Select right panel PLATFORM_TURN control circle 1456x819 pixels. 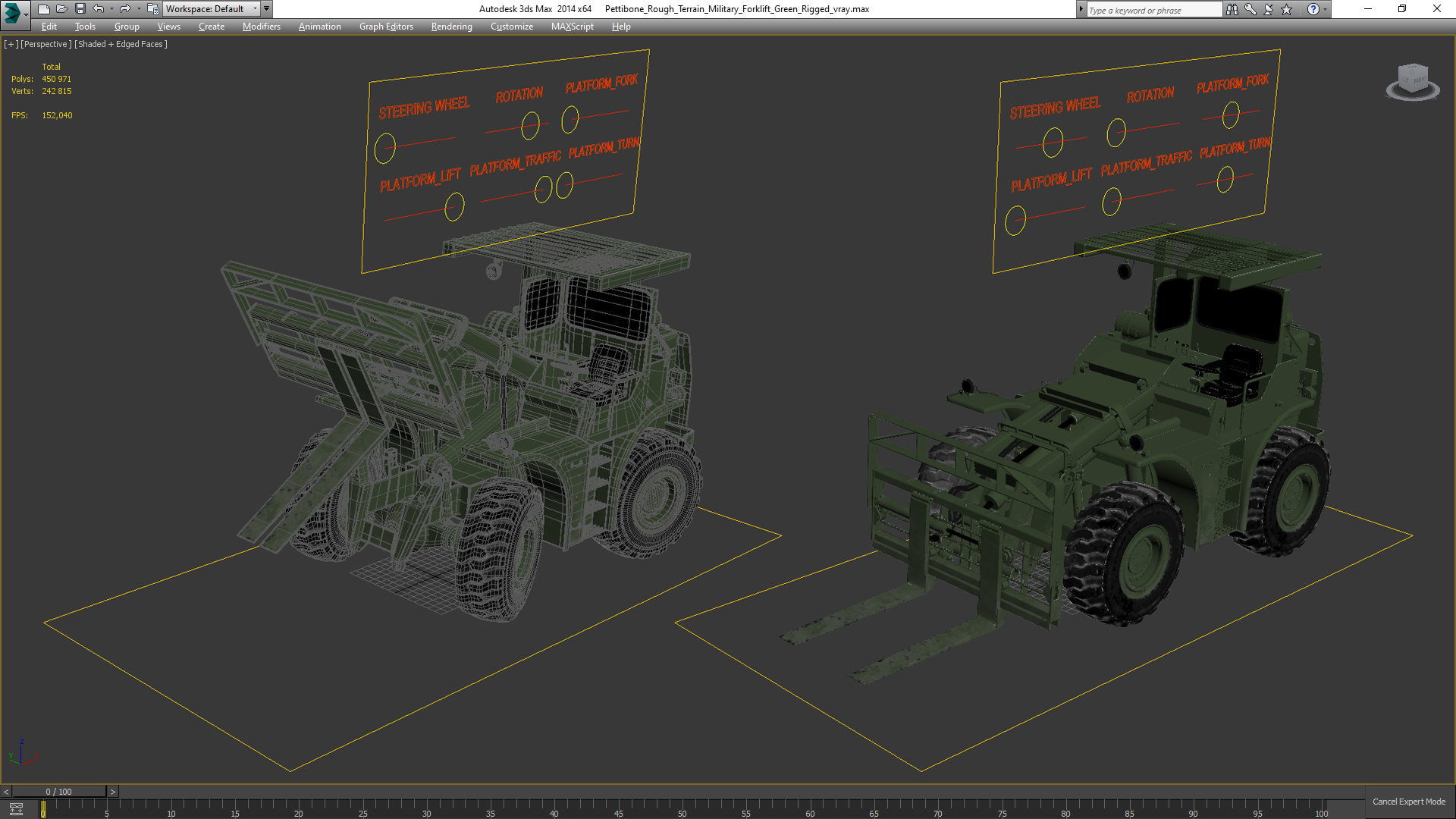pyautogui.click(x=1225, y=180)
